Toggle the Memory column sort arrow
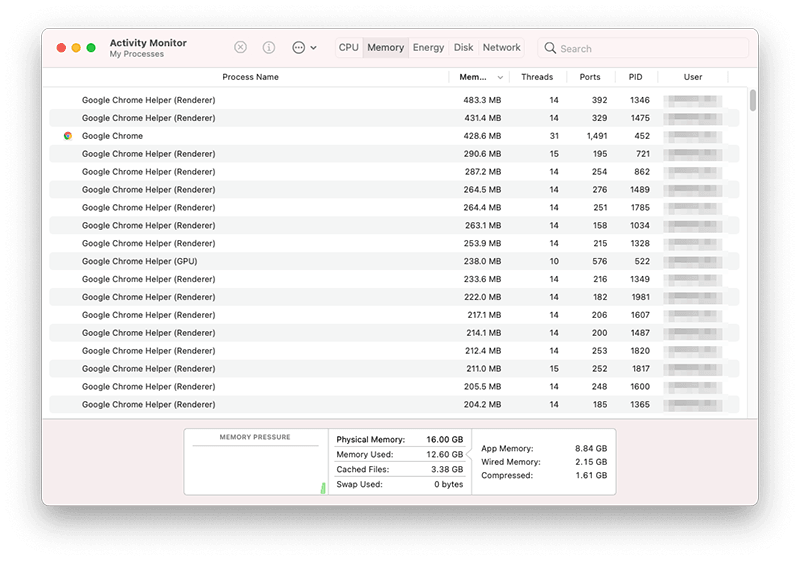Screen dimensions: 800x561 tap(500, 78)
